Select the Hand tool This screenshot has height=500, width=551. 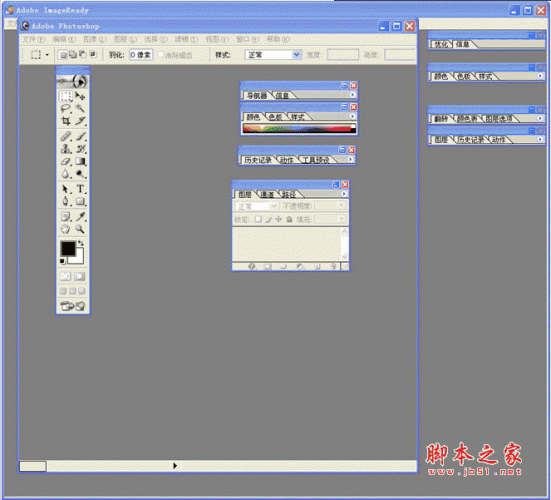66,229
